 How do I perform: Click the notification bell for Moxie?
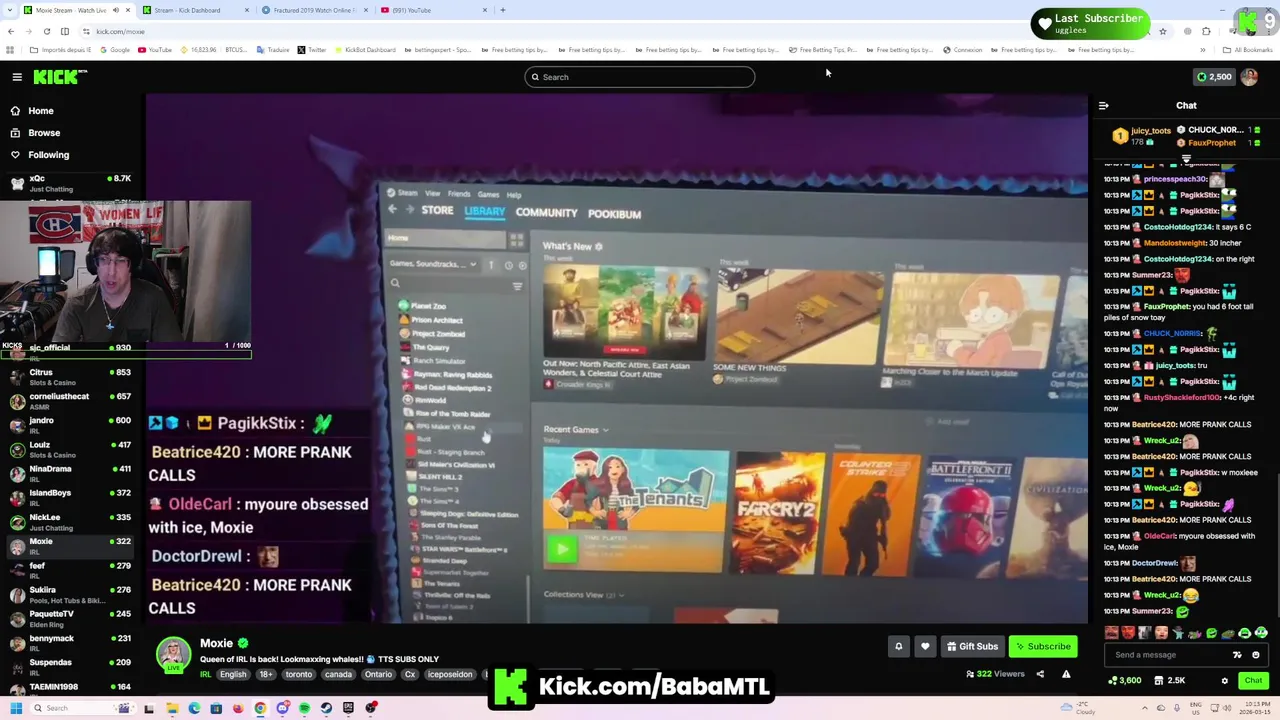pos(898,646)
